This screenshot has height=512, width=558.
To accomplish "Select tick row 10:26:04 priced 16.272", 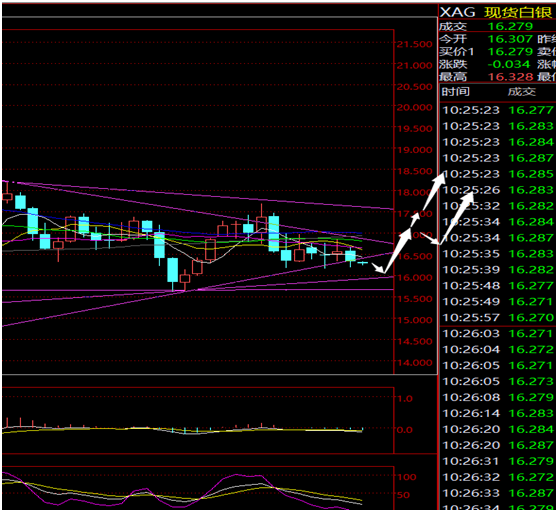I will pyautogui.click(x=498, y=349).
